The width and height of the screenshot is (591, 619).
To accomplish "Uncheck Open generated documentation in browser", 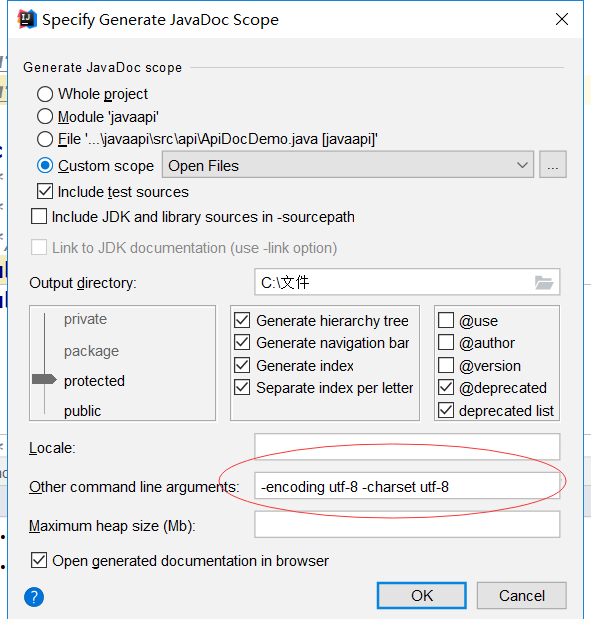I will pyautogui.click(x=39, y=560).
